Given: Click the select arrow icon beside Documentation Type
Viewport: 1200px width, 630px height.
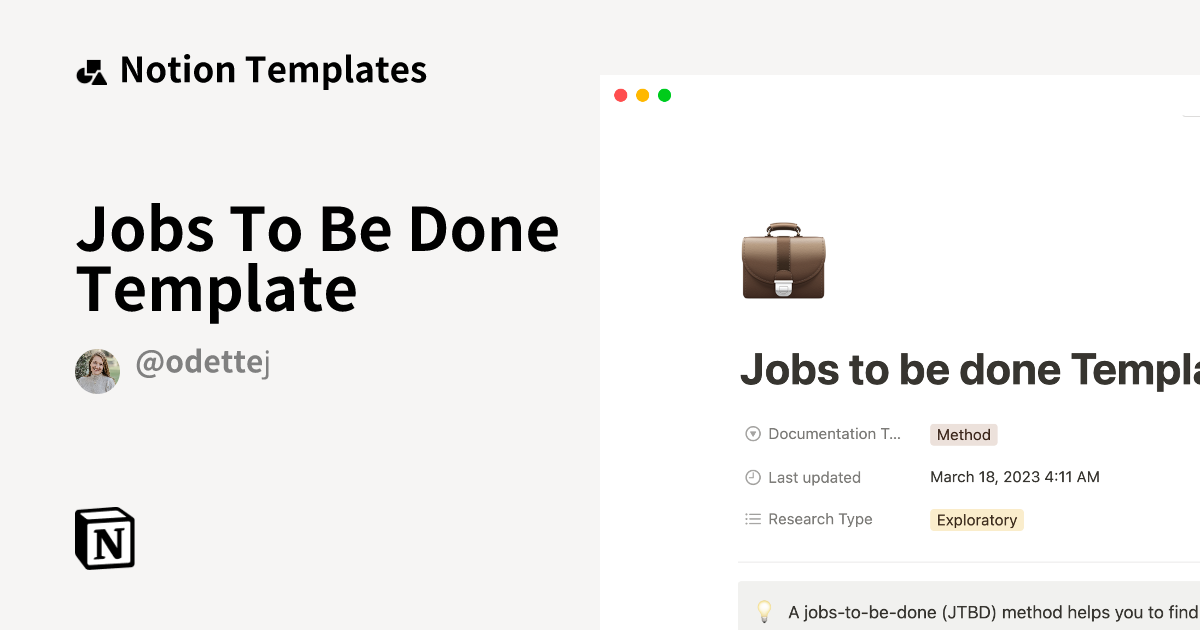Looking at the screenshot, I should (752, 433).
